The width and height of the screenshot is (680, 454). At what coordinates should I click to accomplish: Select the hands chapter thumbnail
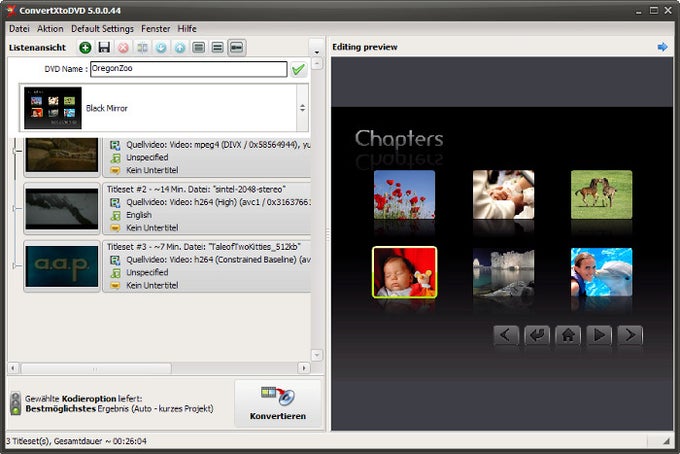(x=503, y=194)
